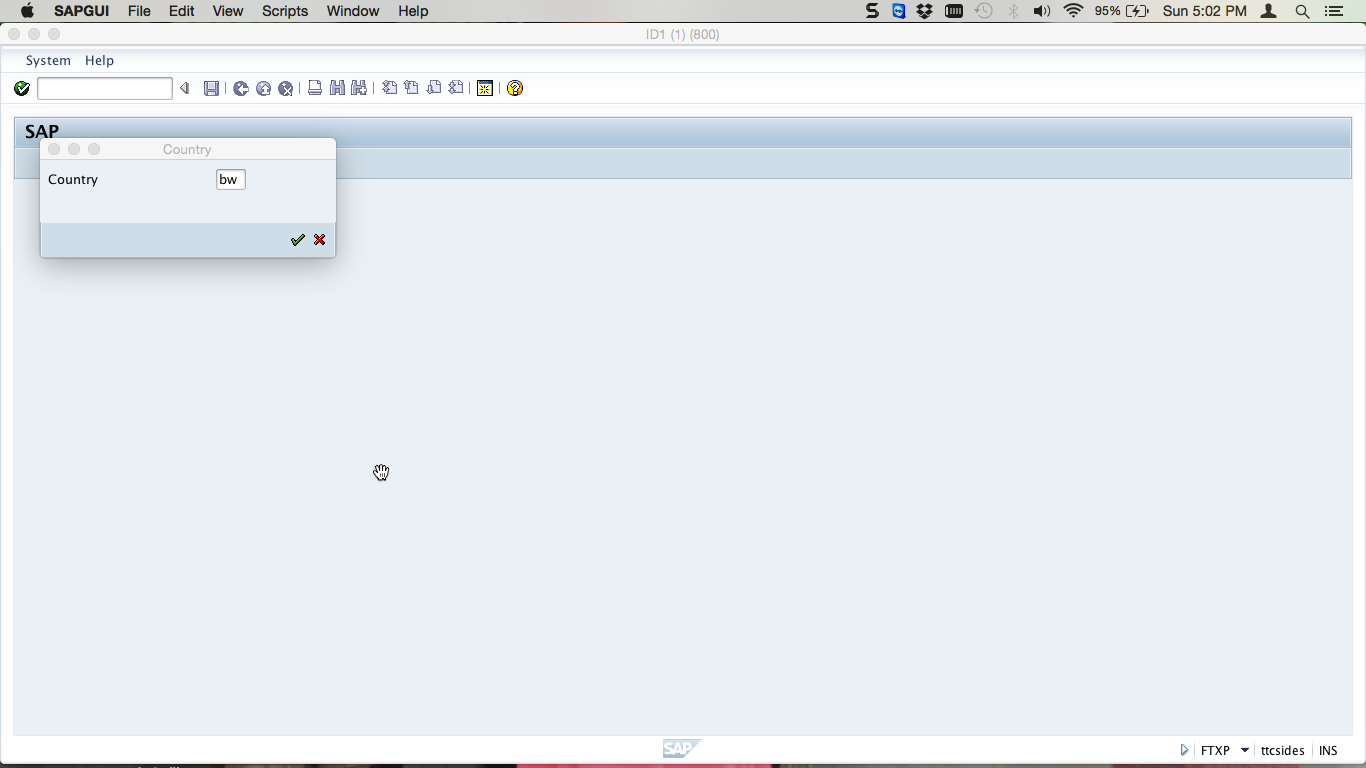This screenshot has width=1366, height=768.
Task: Click the Find Next binoculars-plus icon
Action: (x=359, y=88)
